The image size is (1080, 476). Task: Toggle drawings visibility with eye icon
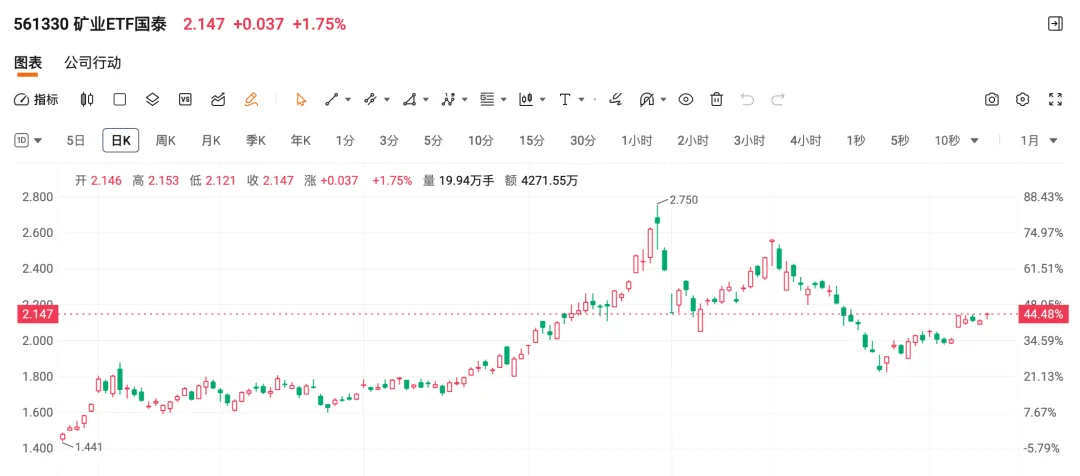coord(686,99)
